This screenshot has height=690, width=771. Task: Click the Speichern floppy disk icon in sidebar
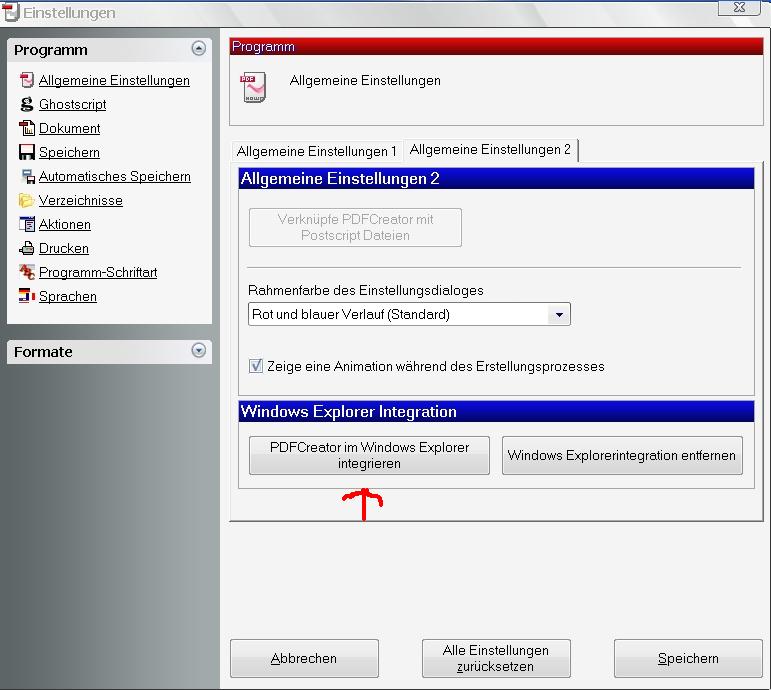(x=27, y=152)
